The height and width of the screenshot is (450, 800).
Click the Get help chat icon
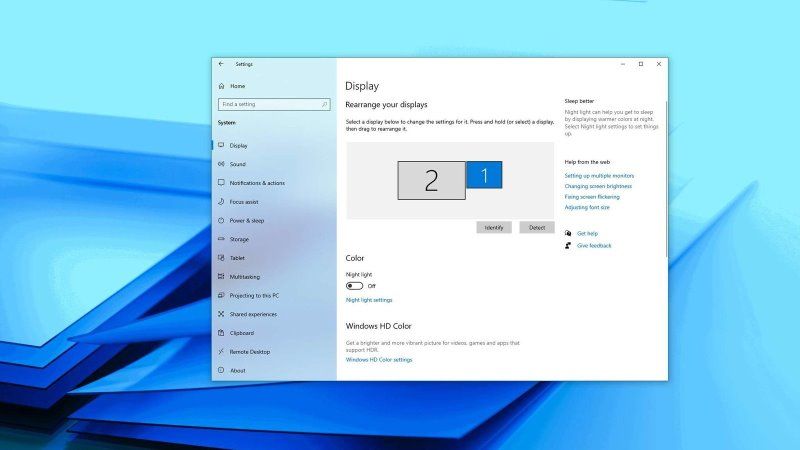point(568,233)
